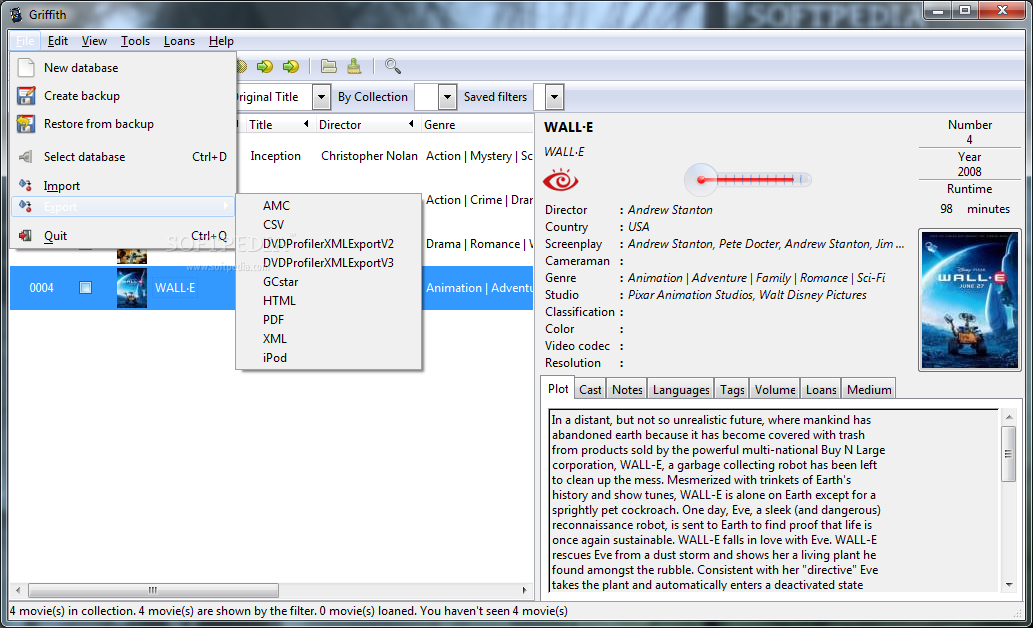Open the View menu
The width and height of the screenshot is (1033, 628).
pos(94,41)
